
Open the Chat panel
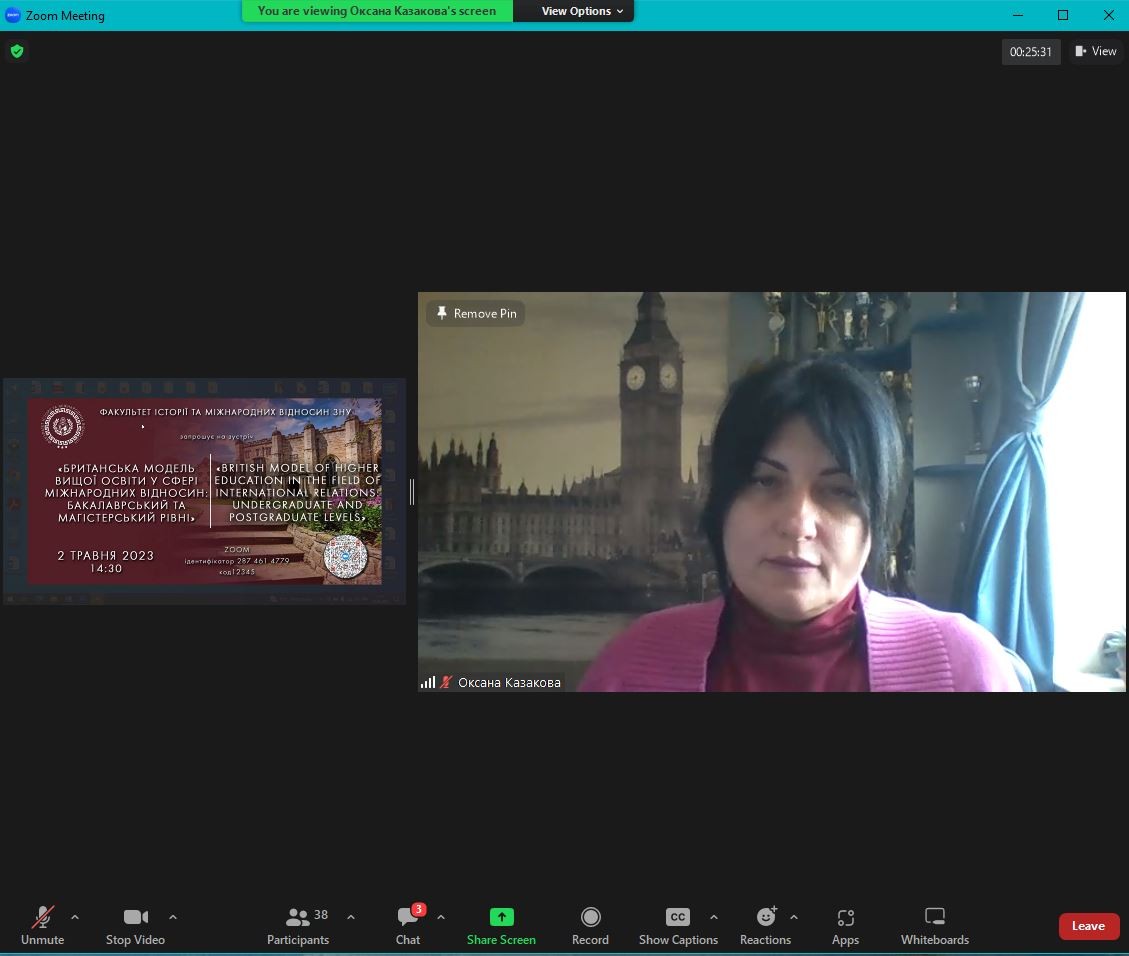coord(408,925)
